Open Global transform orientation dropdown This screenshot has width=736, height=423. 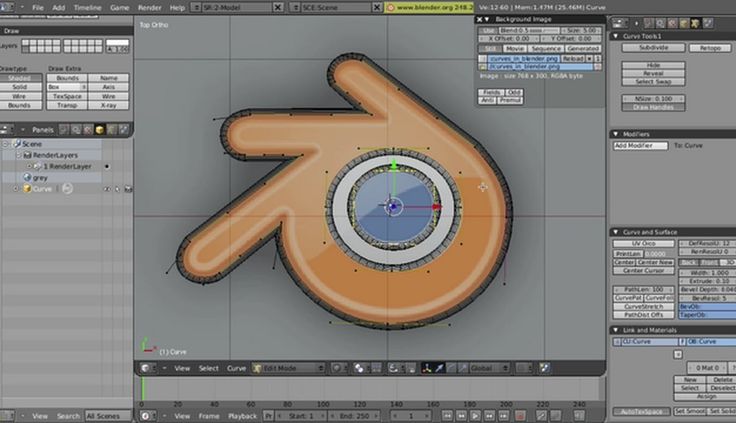click(489, 368)
